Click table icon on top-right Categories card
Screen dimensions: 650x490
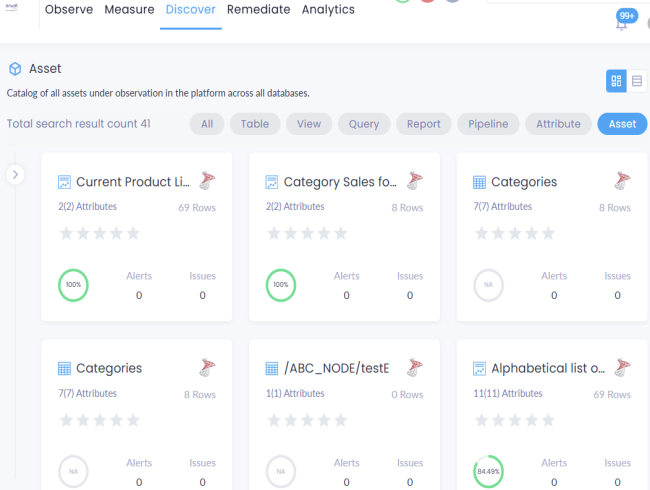coord(480,182)
